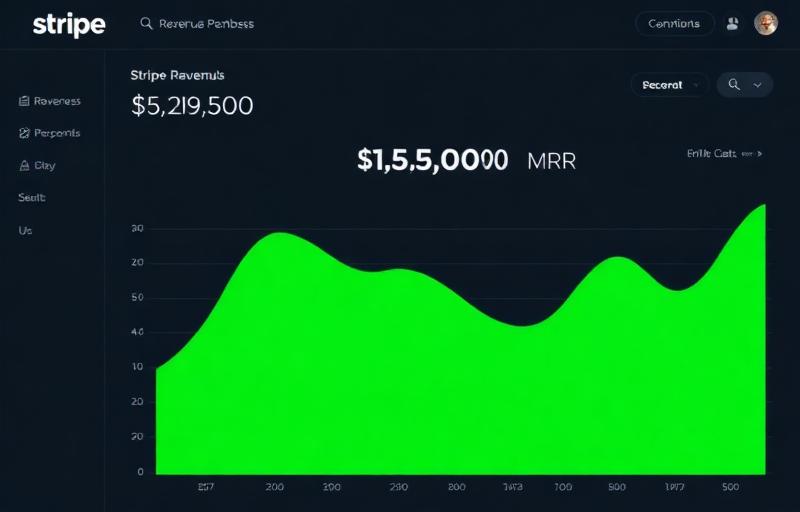Click the Stripe logo
This screenshot has height=512, width=800.
(69, 24)
